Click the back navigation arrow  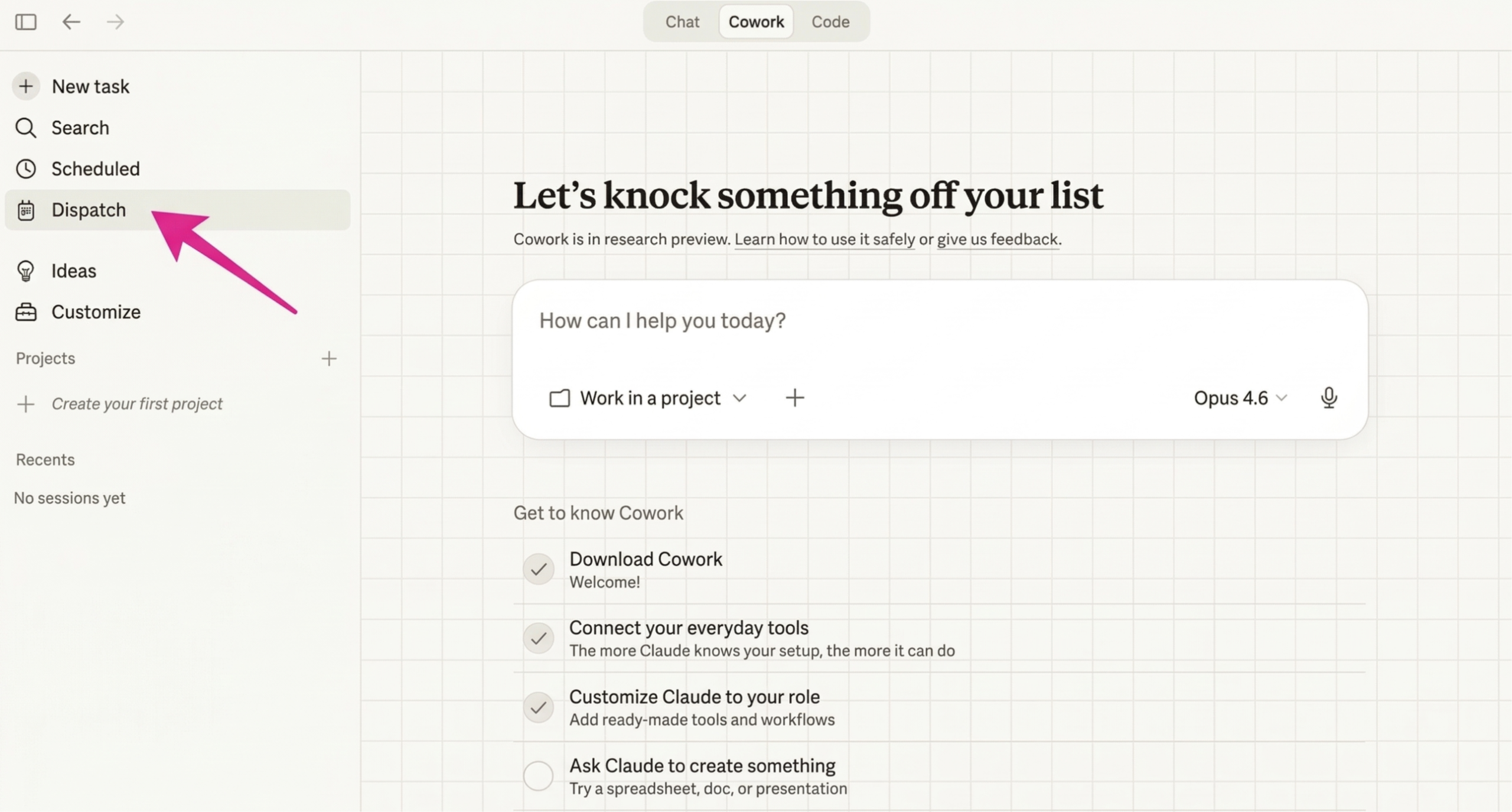point(71,22)
